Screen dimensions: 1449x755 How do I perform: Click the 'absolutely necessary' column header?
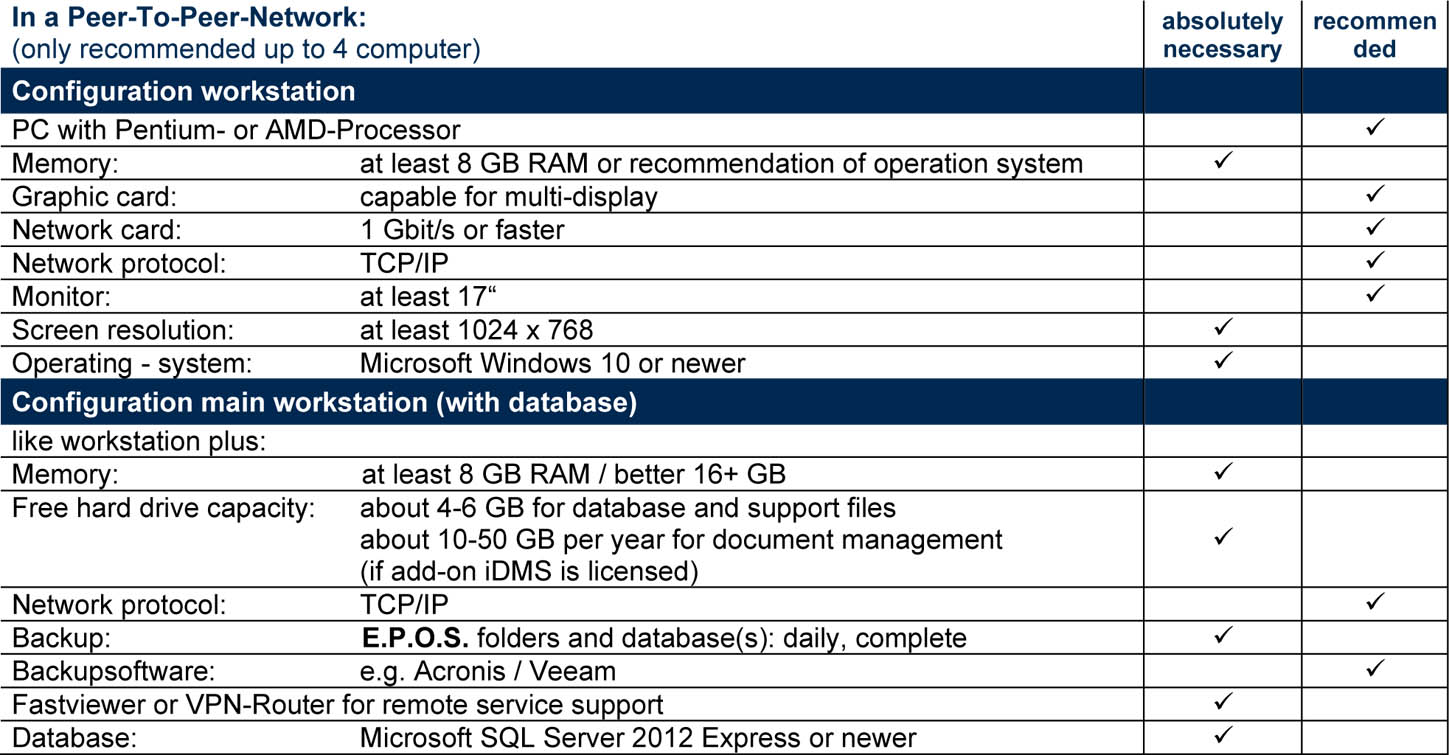tap(1223, 35)
